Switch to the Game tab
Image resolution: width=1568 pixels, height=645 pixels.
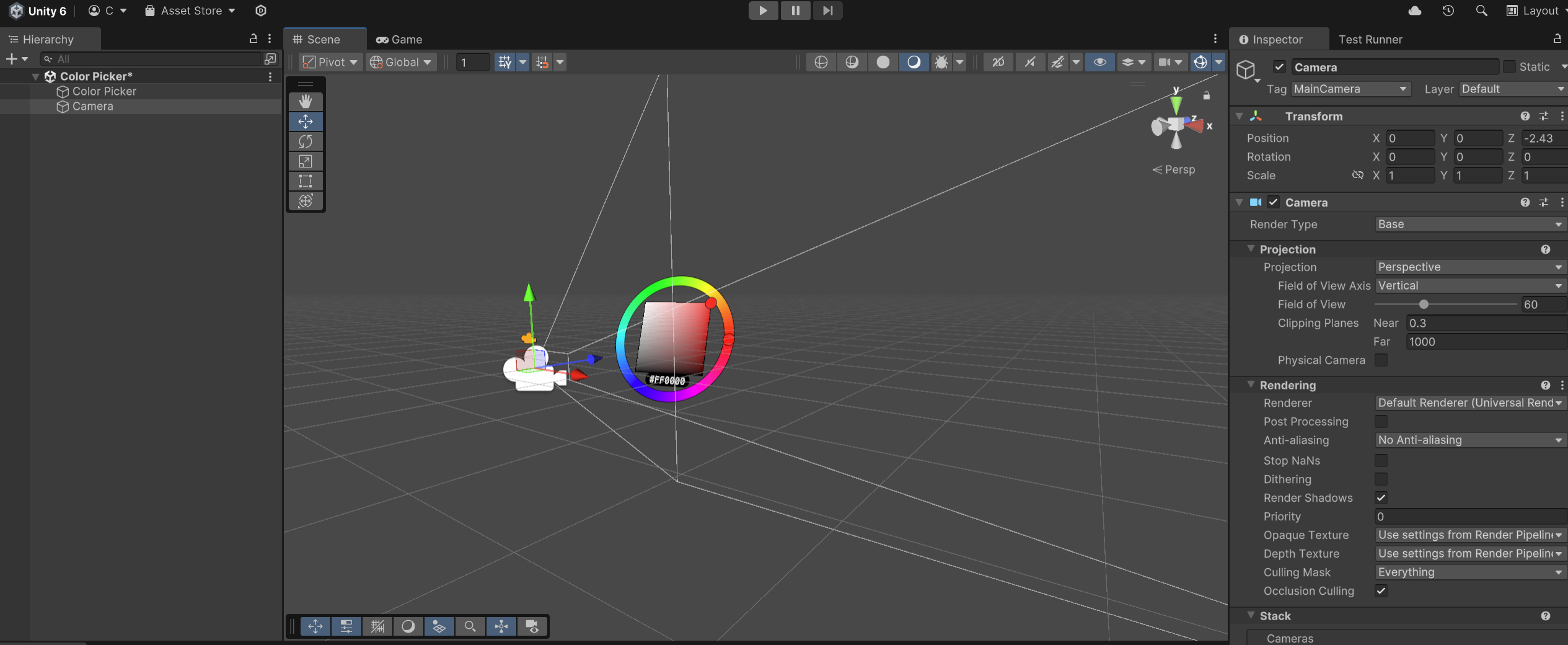pos(399,39)
